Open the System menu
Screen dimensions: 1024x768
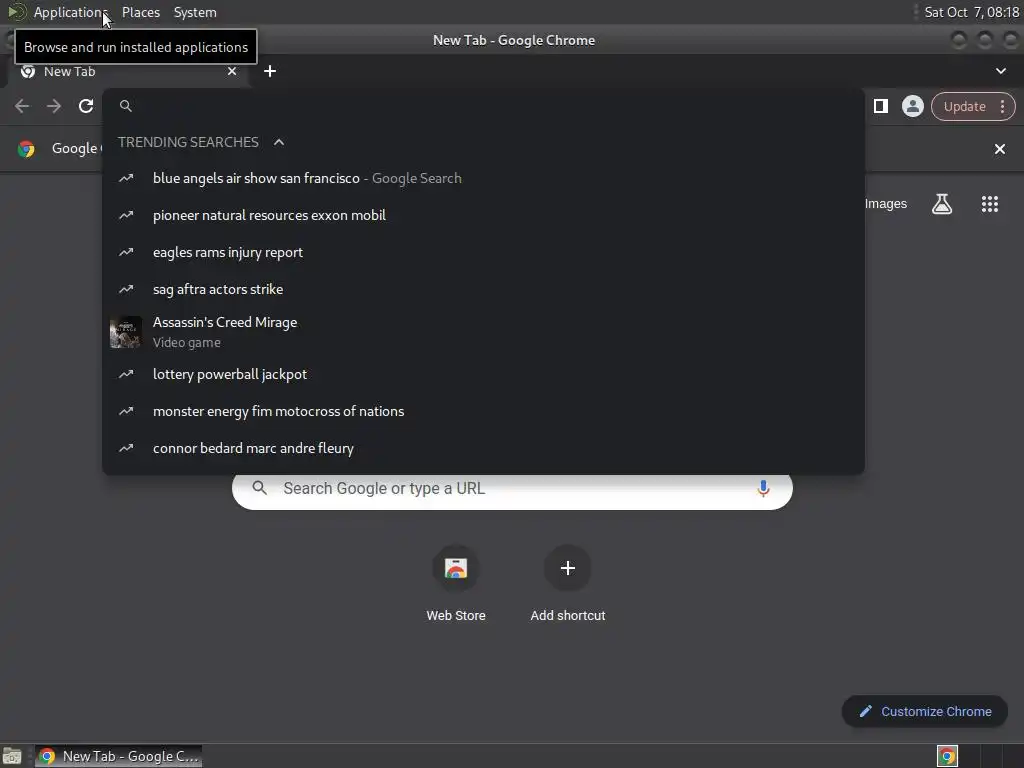tap(195, 12)
